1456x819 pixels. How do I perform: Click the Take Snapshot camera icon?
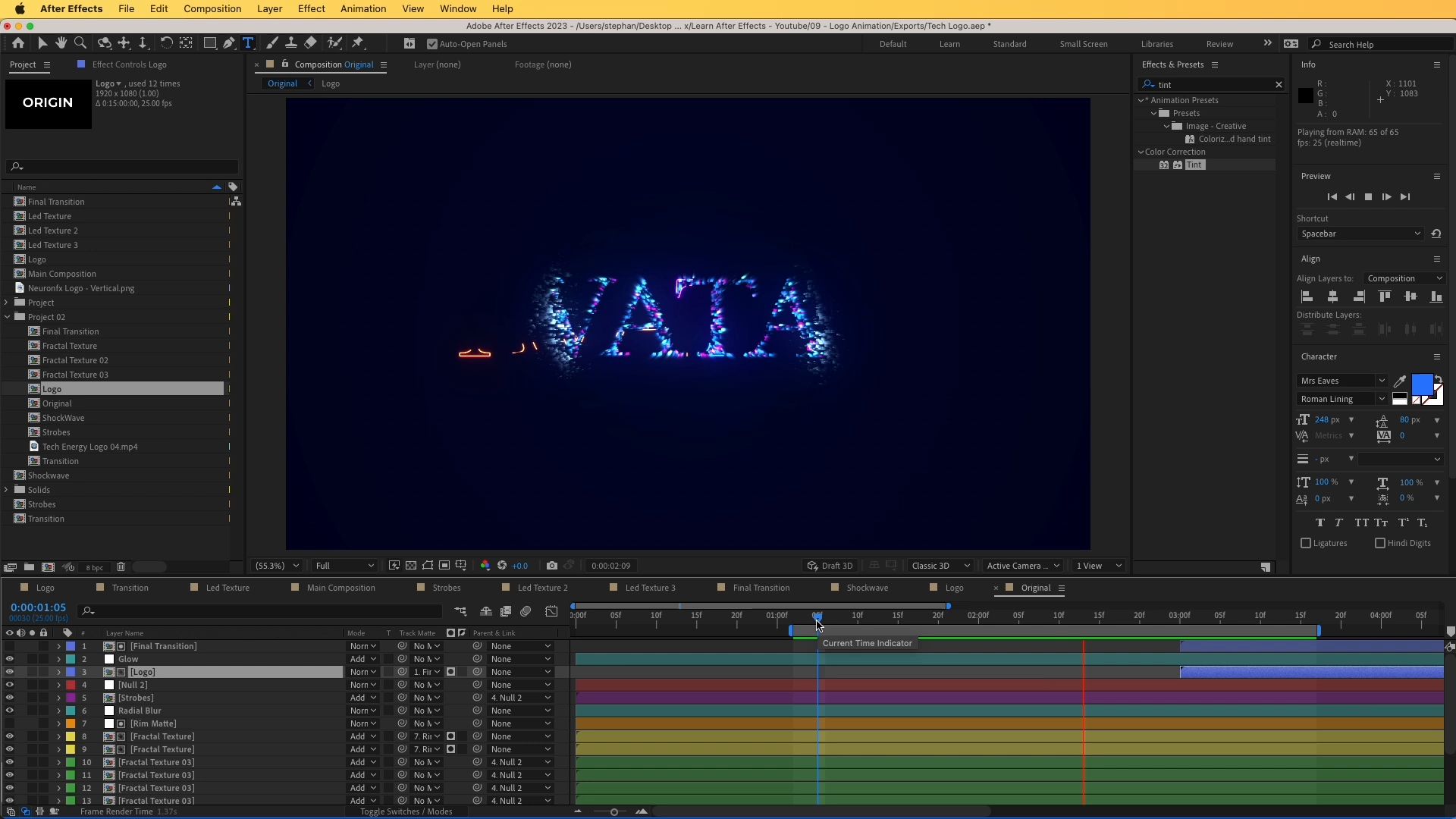coord(551,566)
